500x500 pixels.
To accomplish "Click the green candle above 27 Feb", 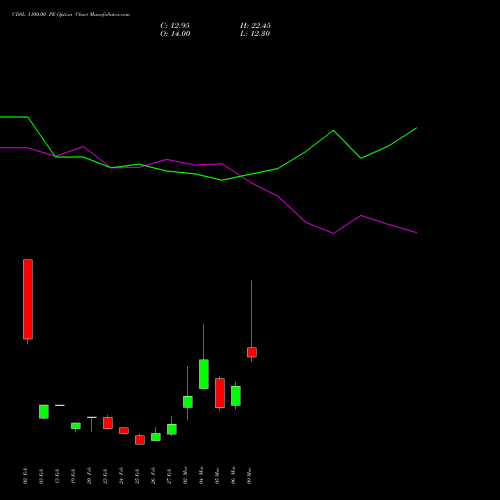I will [x=172, y=429].
